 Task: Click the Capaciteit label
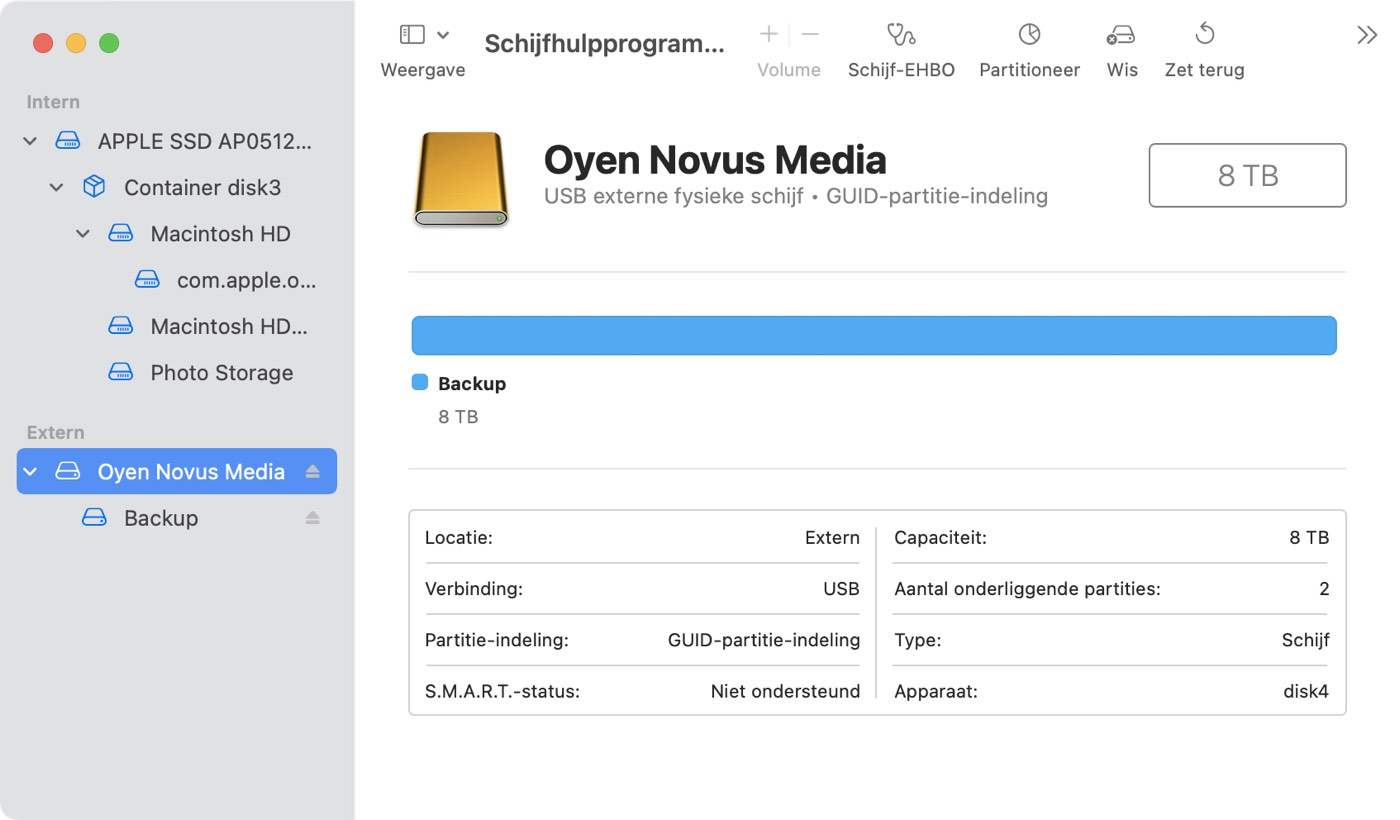pyautogui.click(x=940, y=538)
